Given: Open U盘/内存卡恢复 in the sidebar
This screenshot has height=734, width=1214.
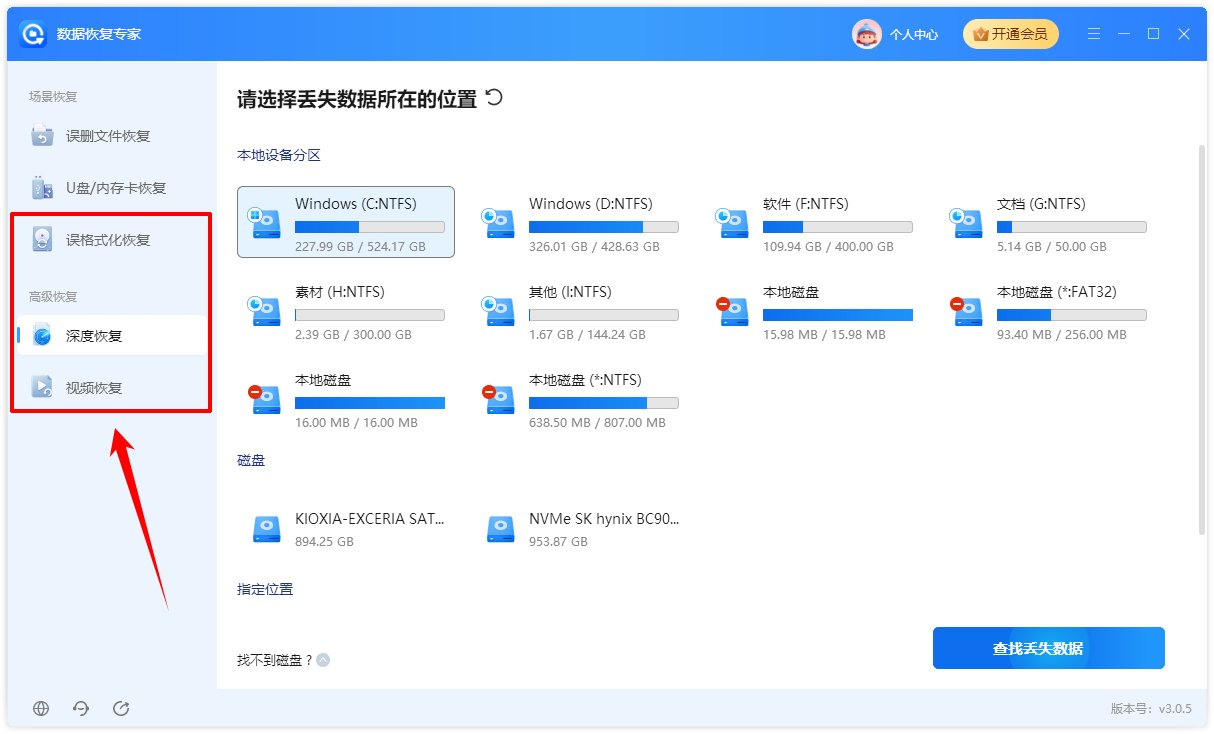Looking at the screenshot, I should [112, 188].
